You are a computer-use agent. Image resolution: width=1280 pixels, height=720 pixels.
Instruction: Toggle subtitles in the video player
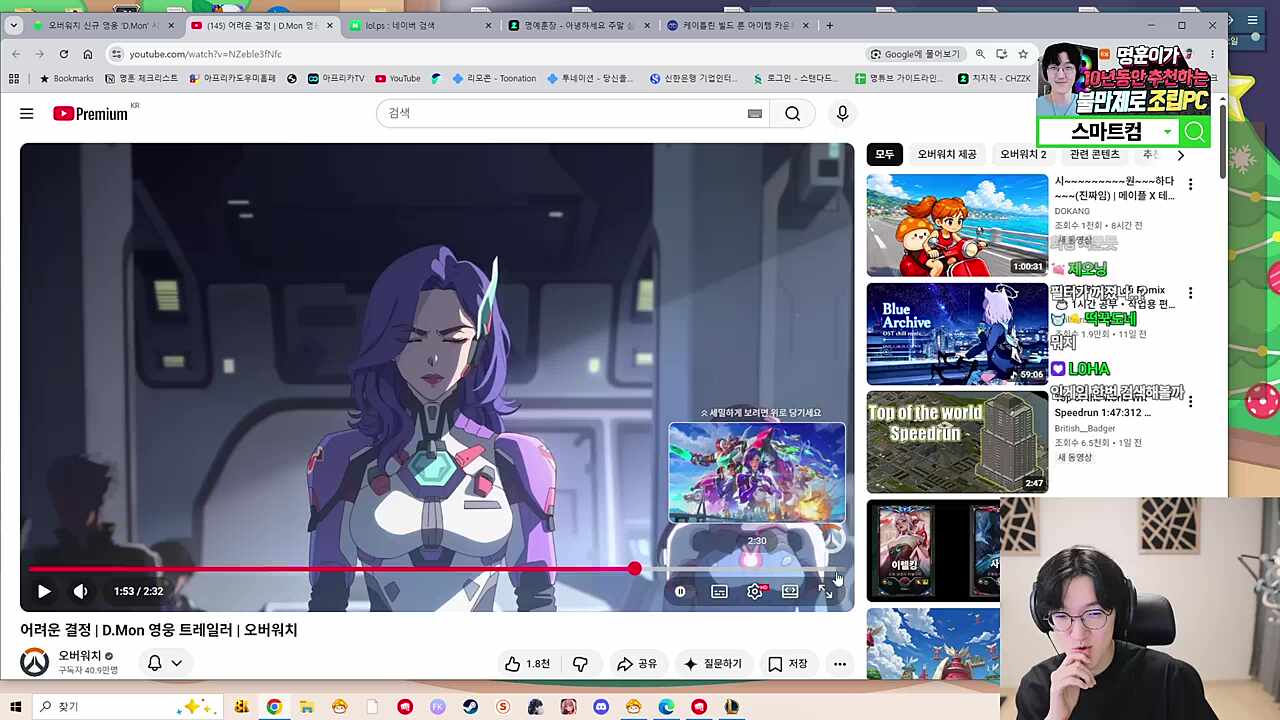[719, 591]
